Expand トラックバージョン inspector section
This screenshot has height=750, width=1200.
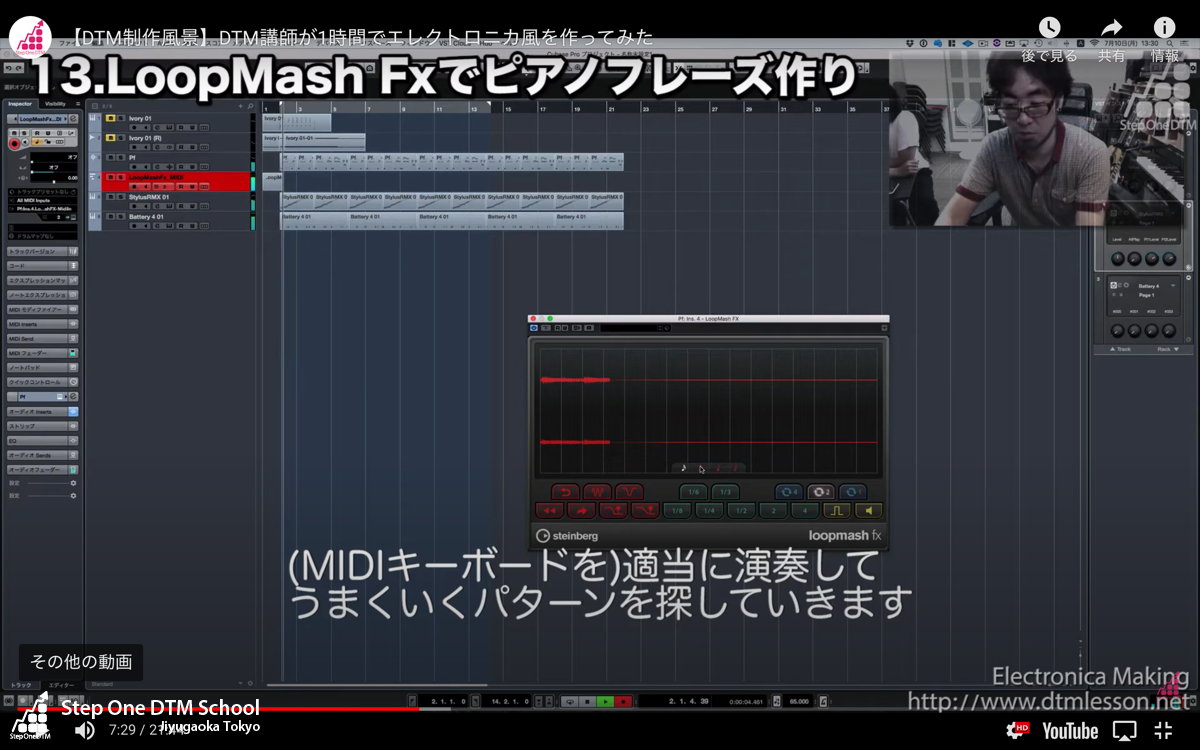(x=42, y=251)
